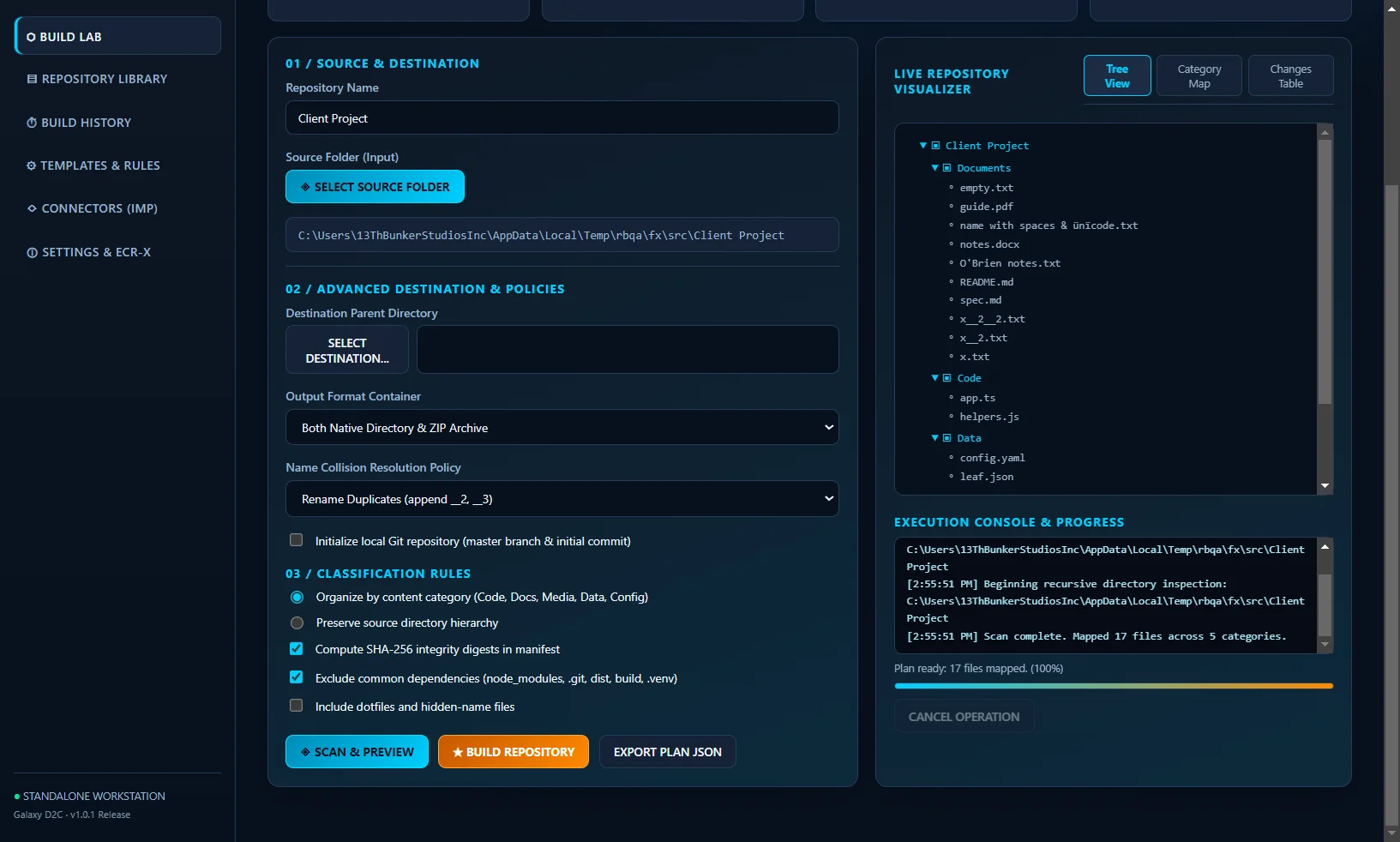Click the Connectors (IMP) diamond icon

(32, 208)
